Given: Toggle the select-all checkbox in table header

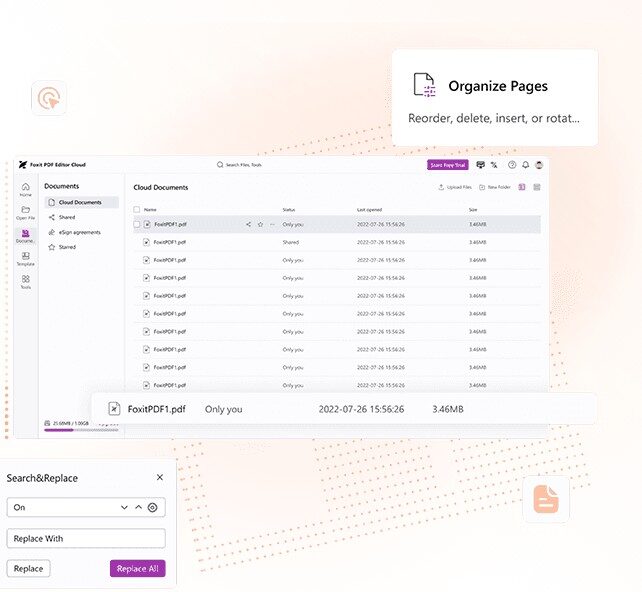Looking at the screenshot, I should [x=137, y=209].
